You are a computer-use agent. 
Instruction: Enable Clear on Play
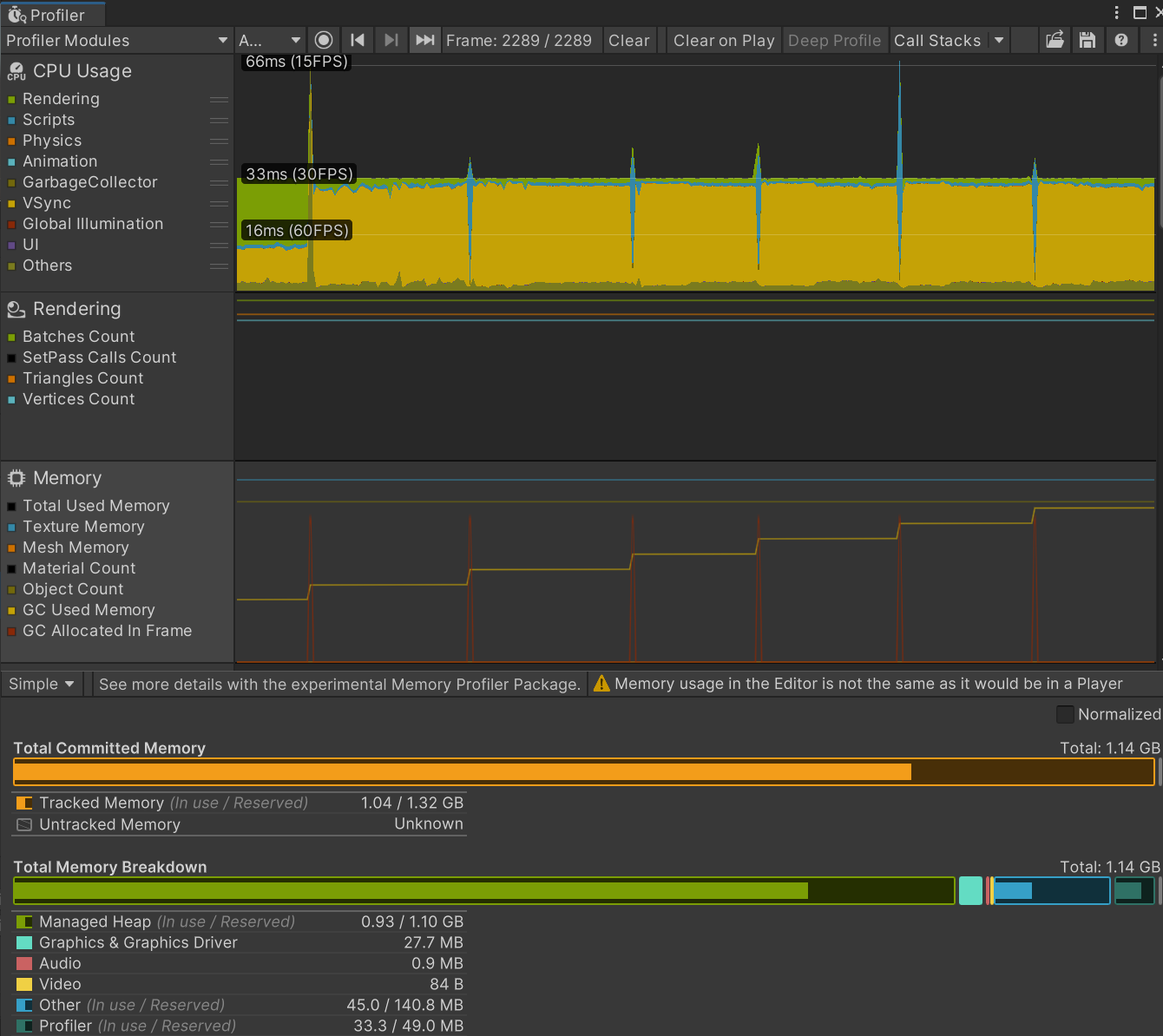click(x=723, y=40)
